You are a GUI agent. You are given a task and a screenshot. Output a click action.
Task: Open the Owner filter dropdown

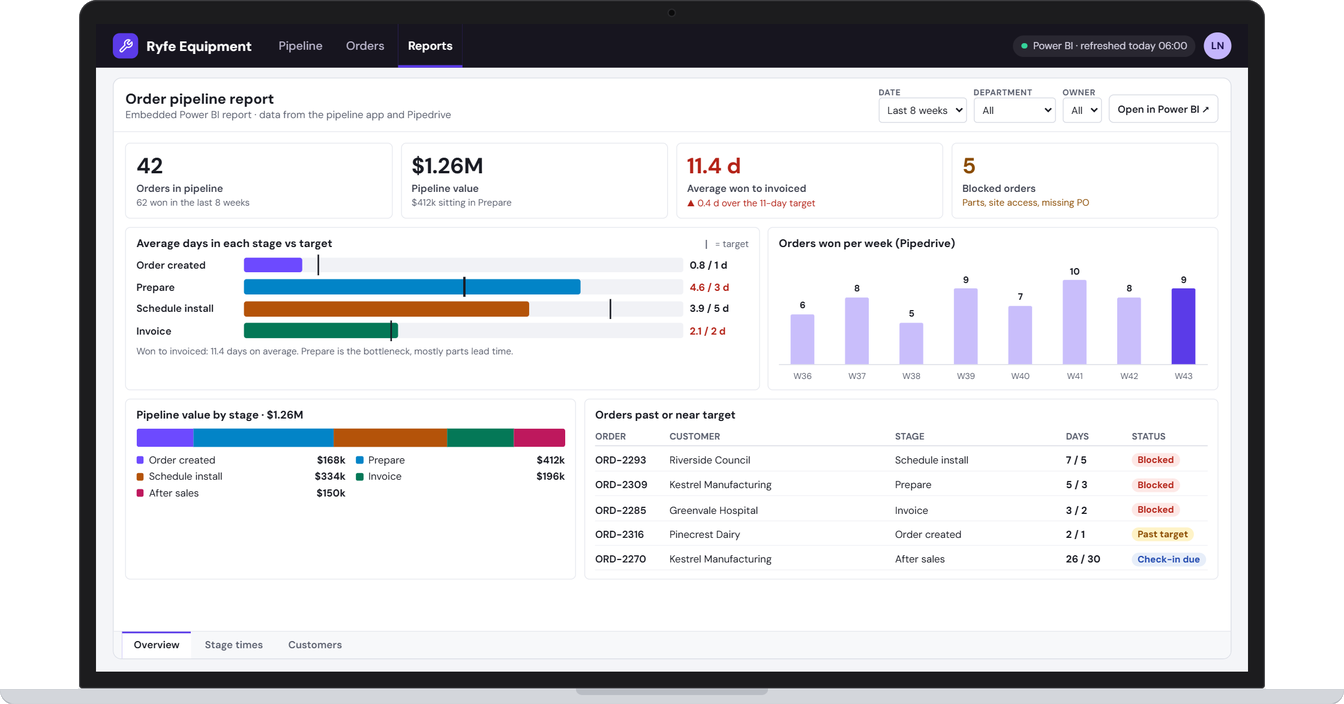[x=1082, y=110]
